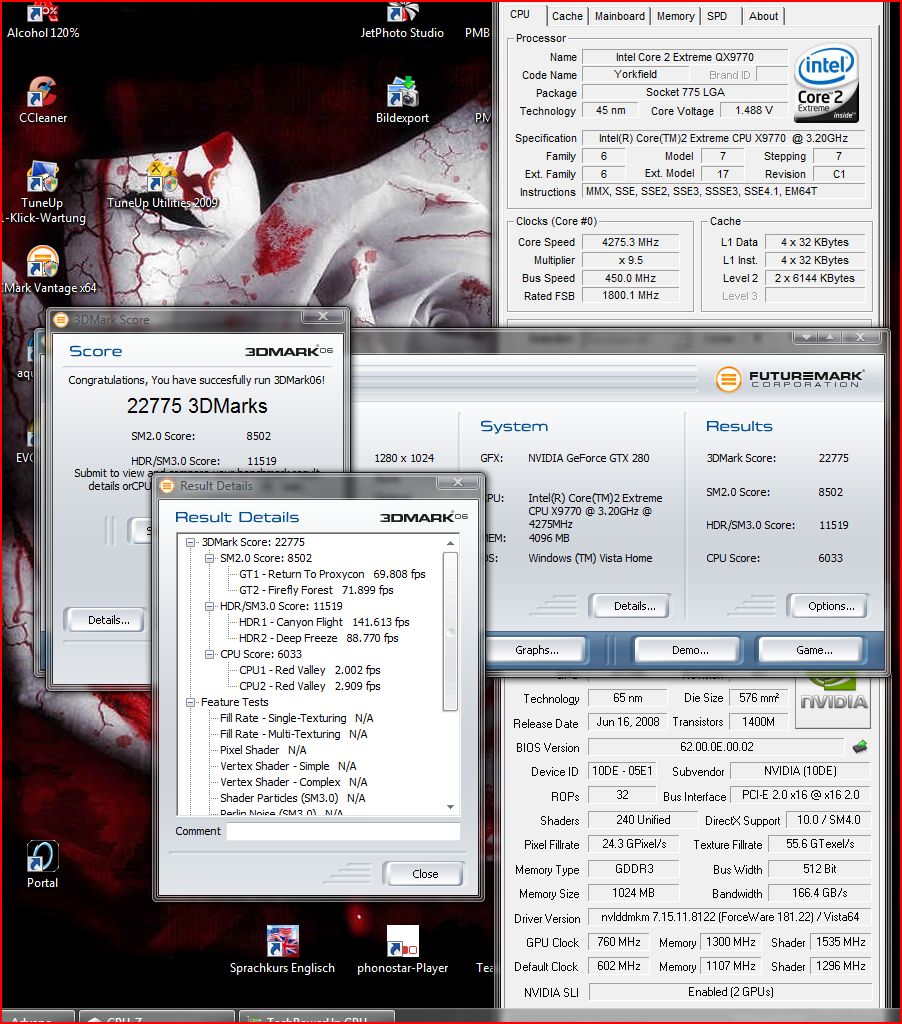Launch the Sprachkurs Englisch desktop icon

(282, 950)
